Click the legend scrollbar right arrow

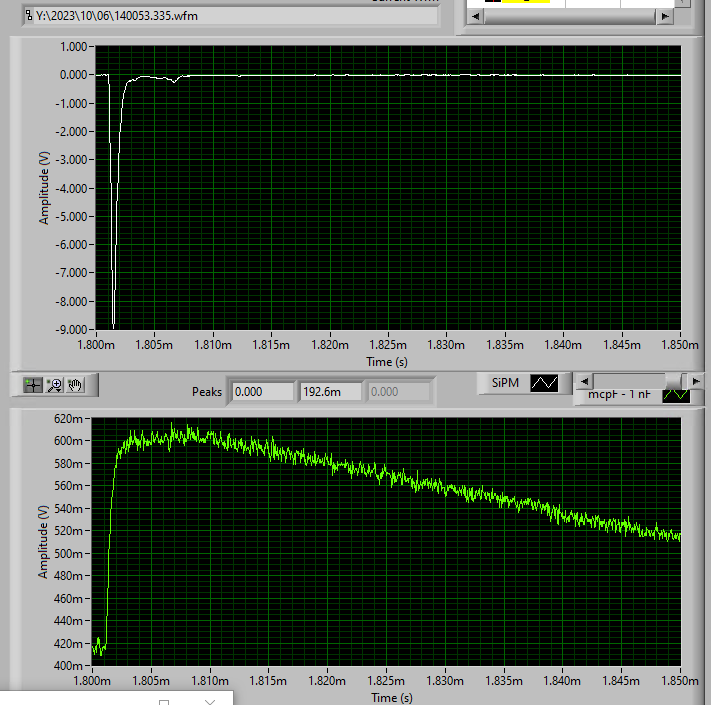696,381
